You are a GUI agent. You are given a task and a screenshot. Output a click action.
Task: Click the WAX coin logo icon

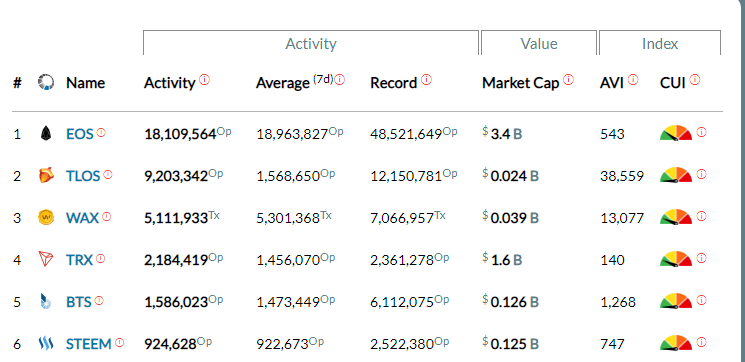pos(46,218)
